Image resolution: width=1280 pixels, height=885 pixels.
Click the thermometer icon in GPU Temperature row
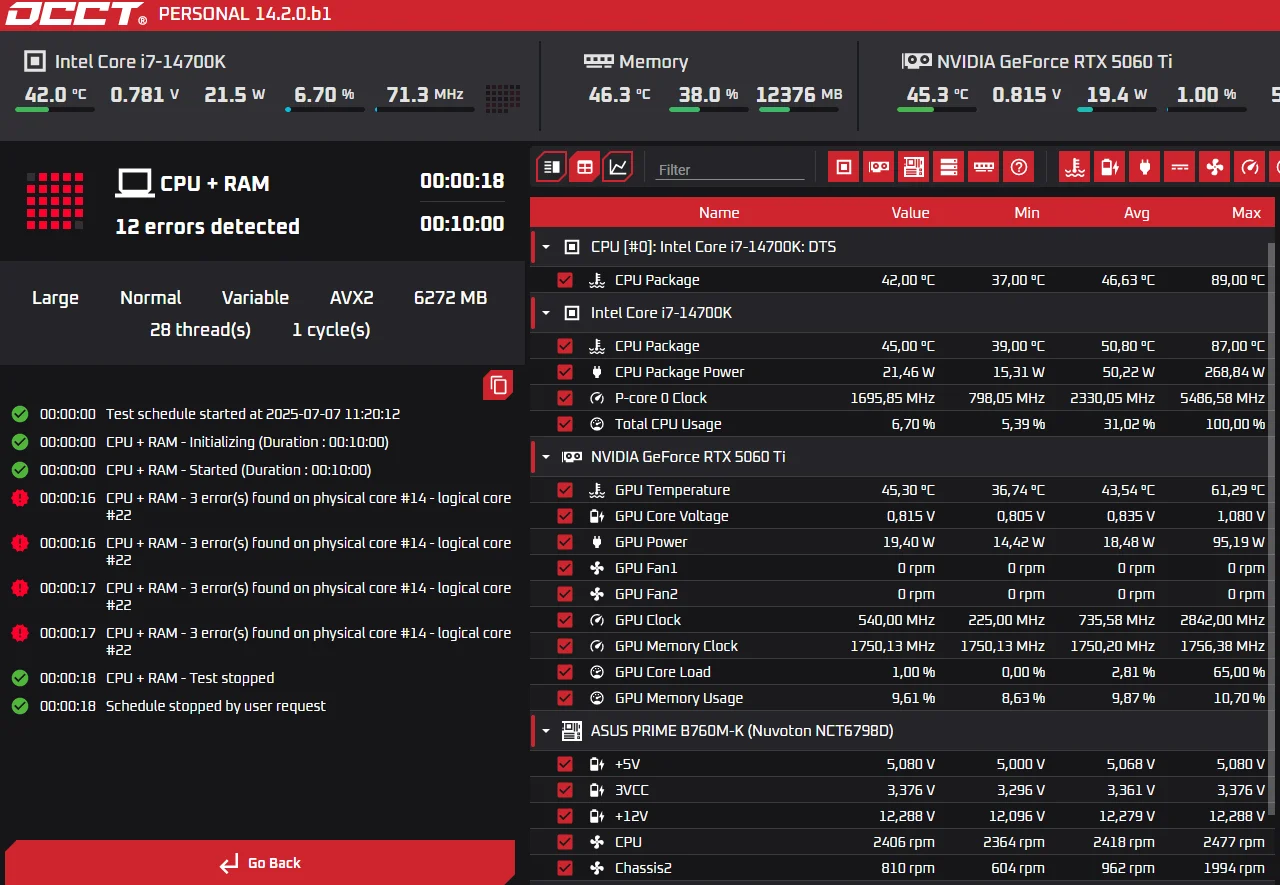tap(597, 490)
